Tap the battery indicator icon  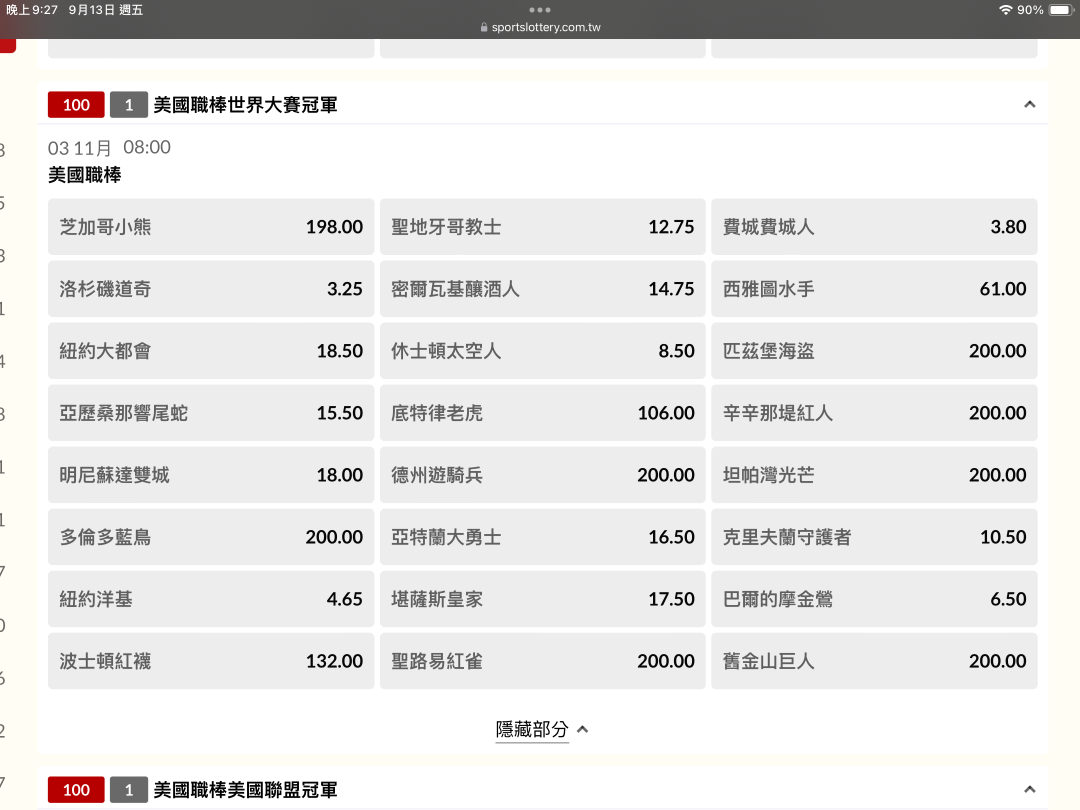tap(1061, 10)
